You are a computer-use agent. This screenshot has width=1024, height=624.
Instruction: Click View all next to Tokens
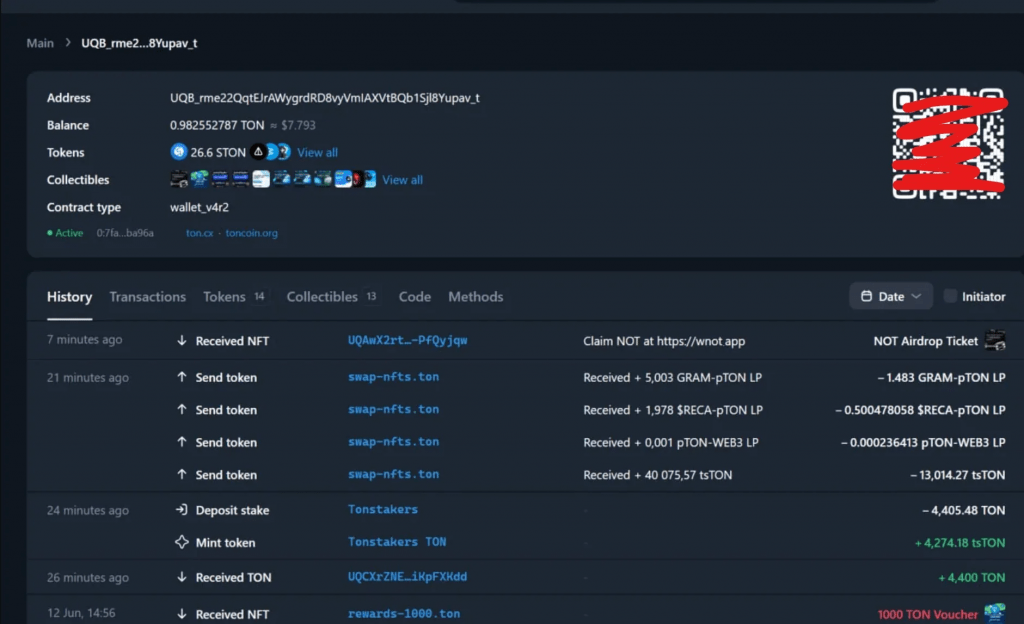[x=317, y=152]
